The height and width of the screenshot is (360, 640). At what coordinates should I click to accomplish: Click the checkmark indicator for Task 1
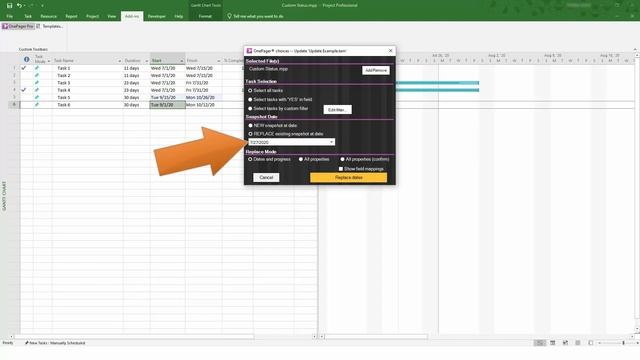pyautogui.click(x=24, y=68)
